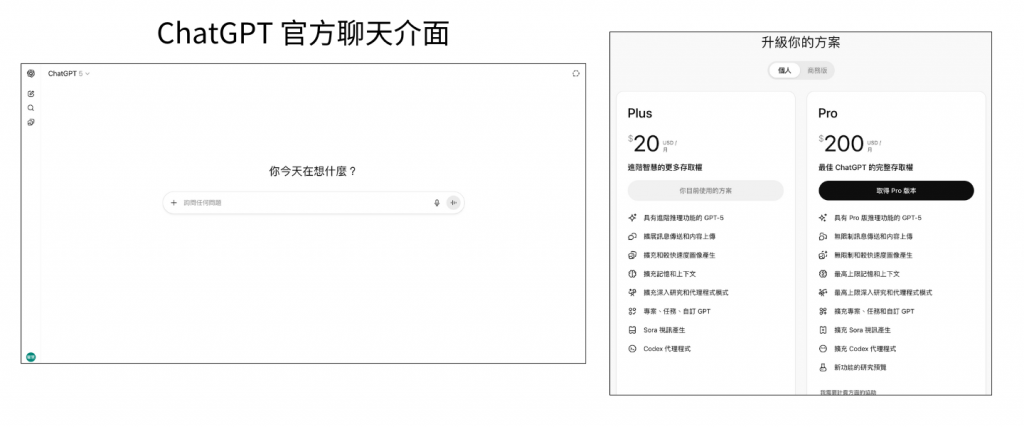This screenshot has height=427, width=1024.
Task: Click the icon beside Pro 無限制和較快速度圖像產生
Action: point(823,255)
